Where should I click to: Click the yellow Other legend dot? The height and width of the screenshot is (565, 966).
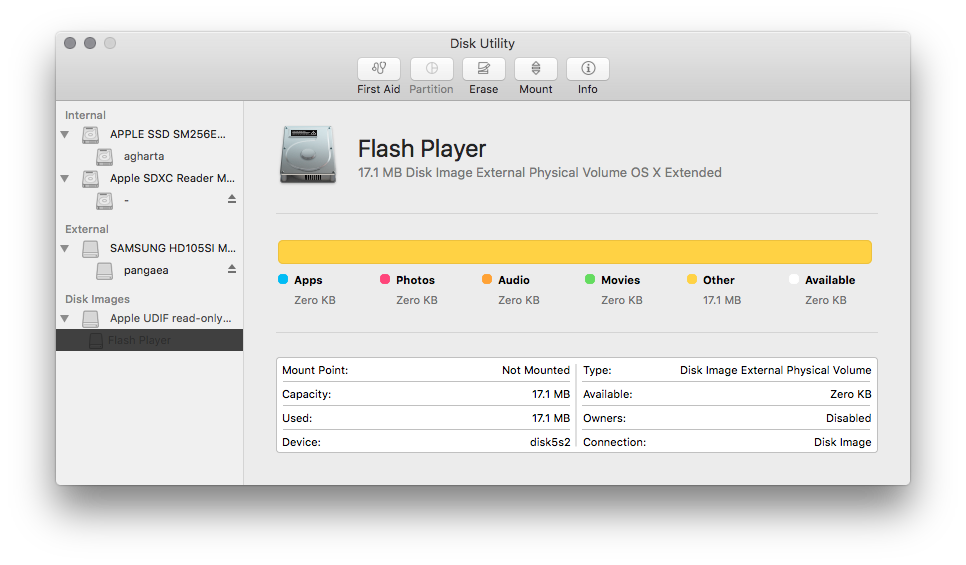[692, 279]
